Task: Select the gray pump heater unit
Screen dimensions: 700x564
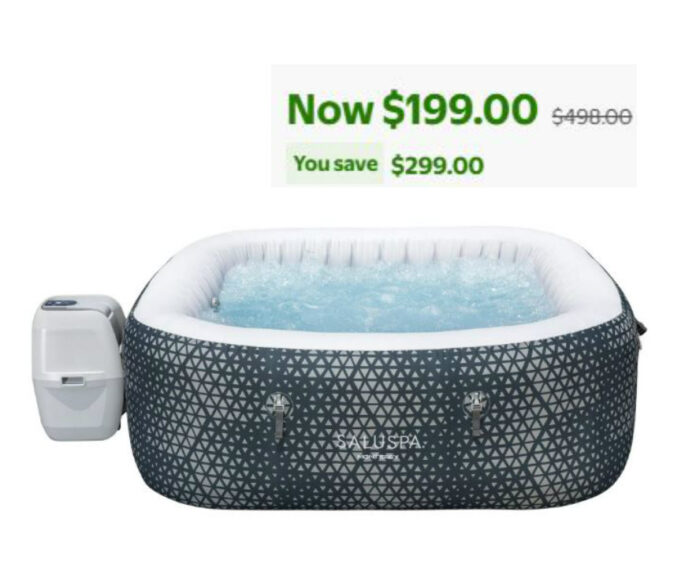Action: click(x=77, y=367)
